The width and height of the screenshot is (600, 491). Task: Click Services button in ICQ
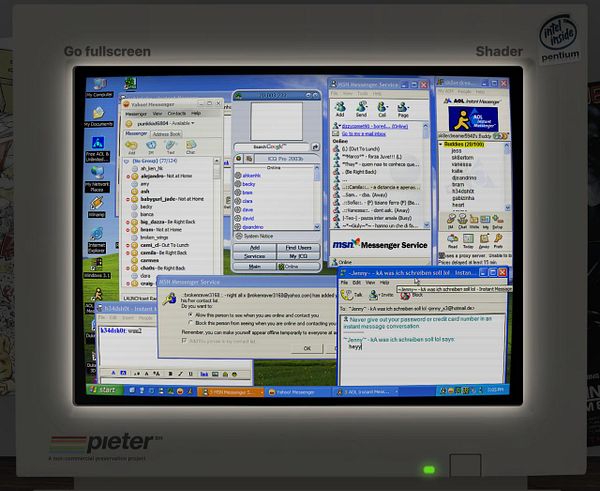(x=254, y=256)
